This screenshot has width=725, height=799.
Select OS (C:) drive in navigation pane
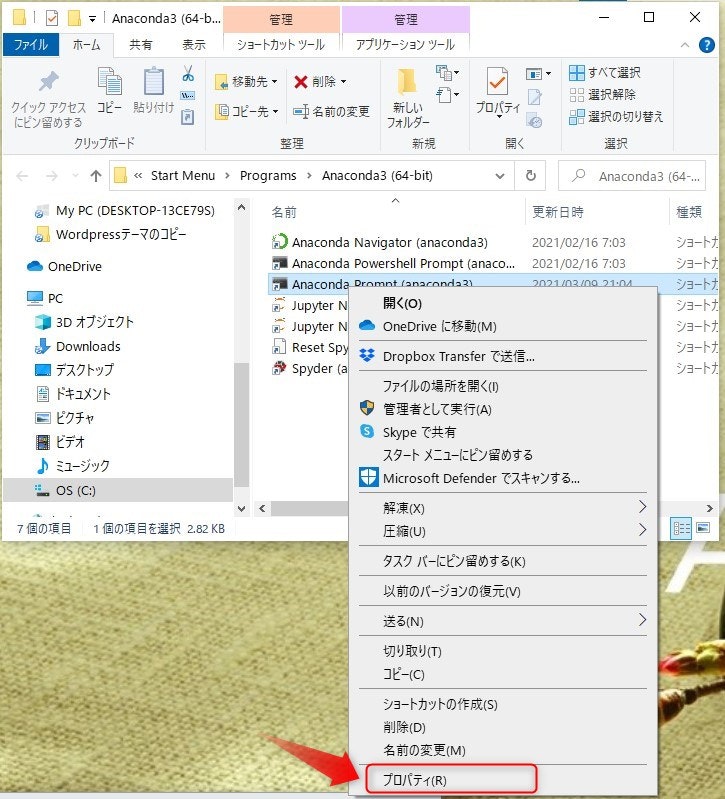[x=118, y=490]
